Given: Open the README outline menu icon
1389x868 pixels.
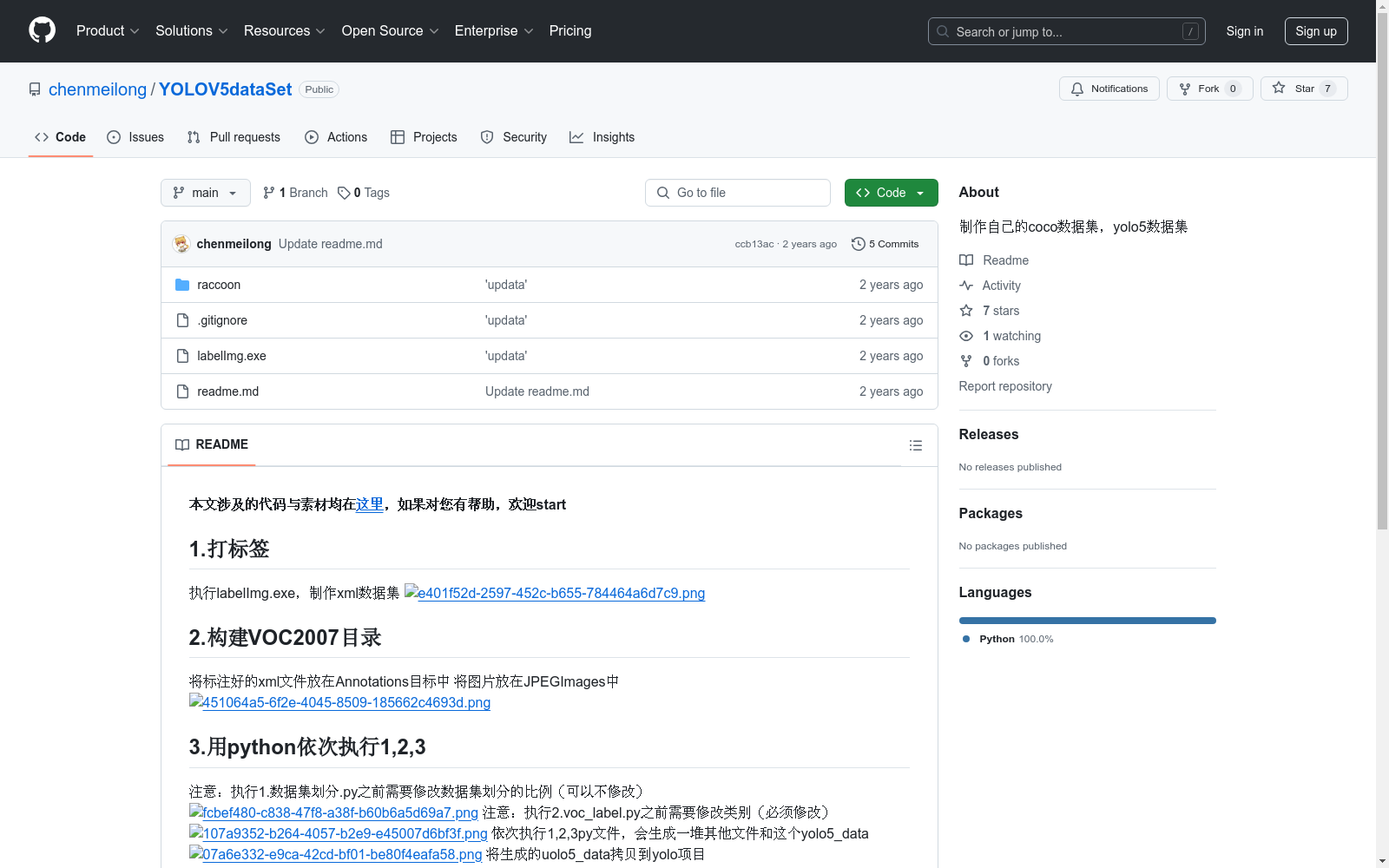Looking at the screenshot, I should pyautogui.click(x=916, y=445).
